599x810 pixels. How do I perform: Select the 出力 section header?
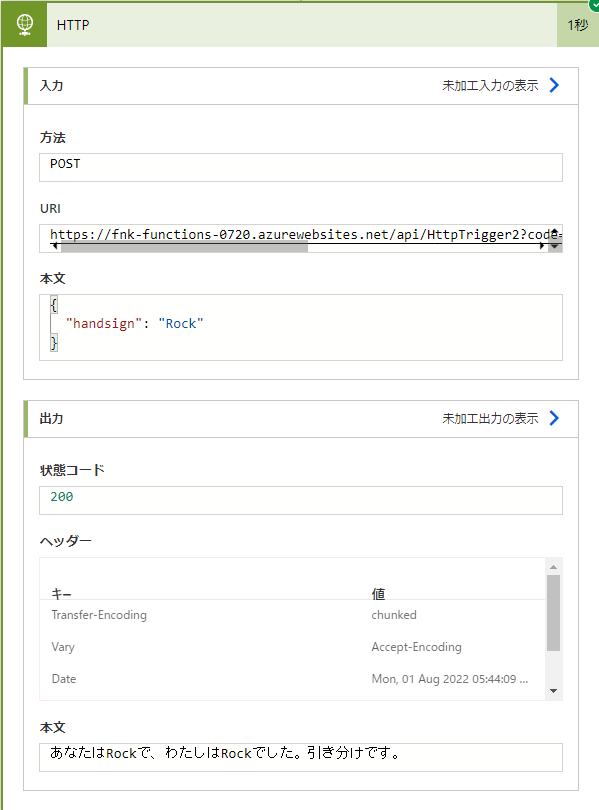[302, 418]
